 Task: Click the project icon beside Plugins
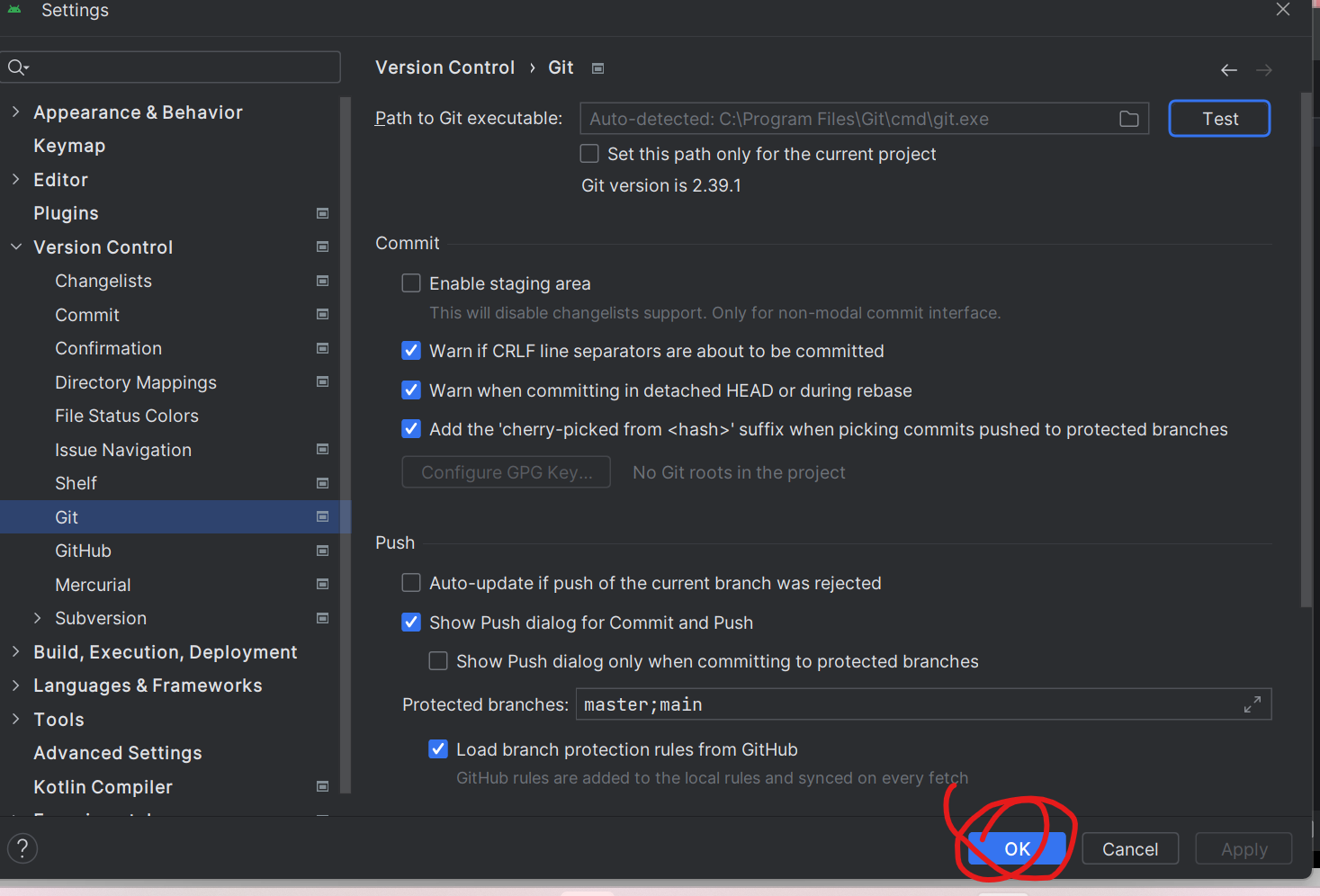323,213
